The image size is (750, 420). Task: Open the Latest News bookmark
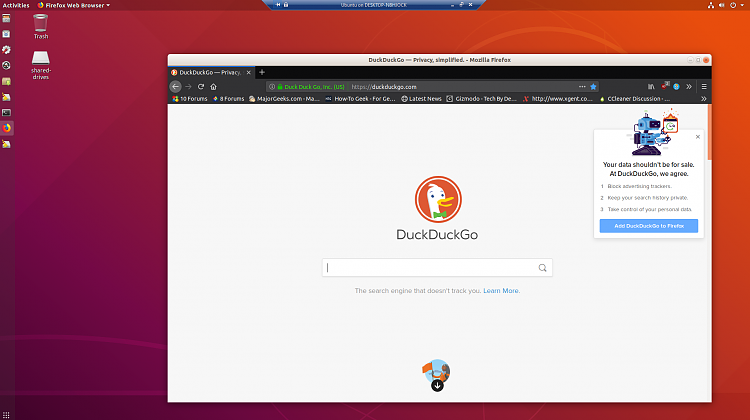[x=421, y=99]
